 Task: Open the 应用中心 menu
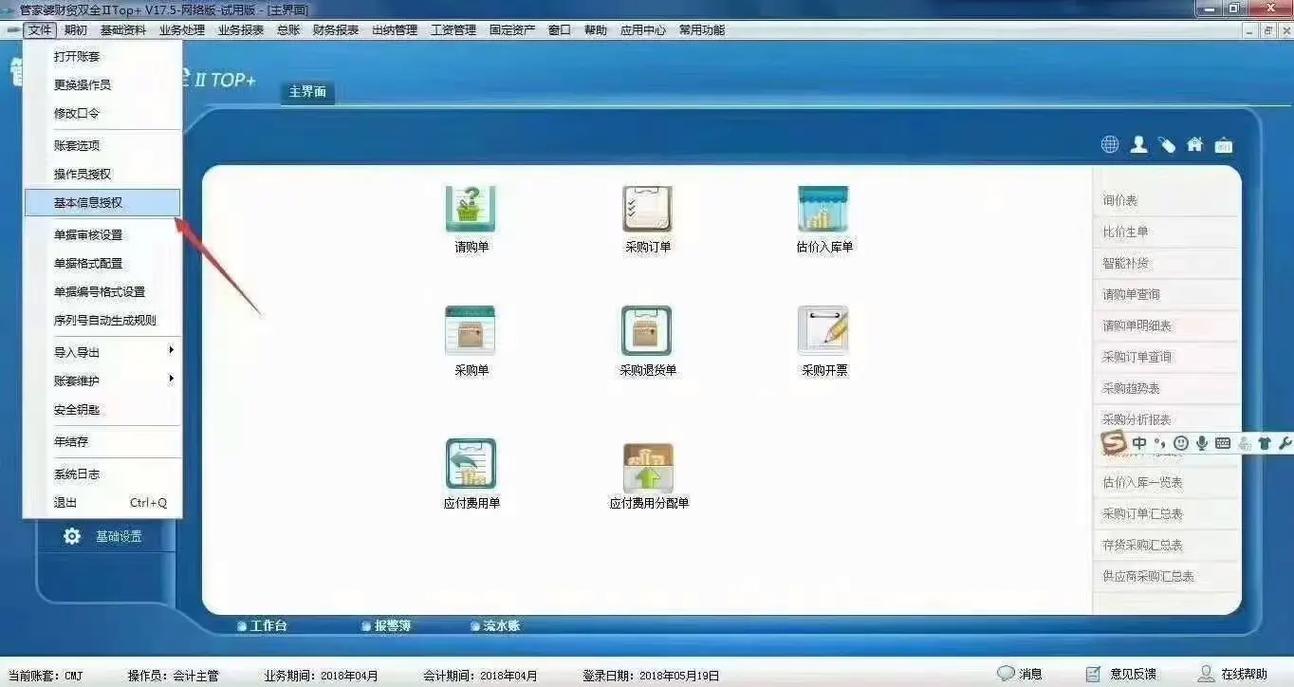point(643,30)
